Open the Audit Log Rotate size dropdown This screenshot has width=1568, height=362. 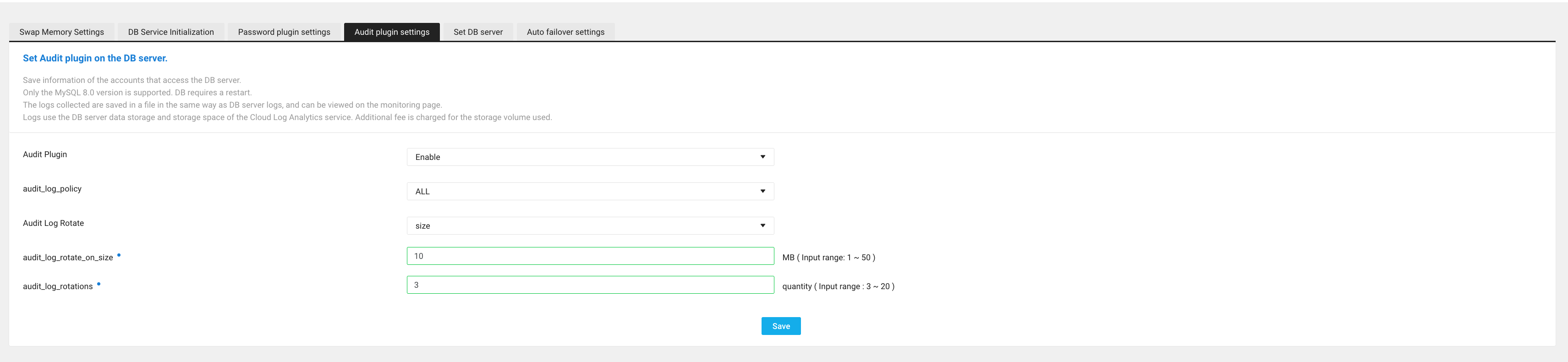591,226
